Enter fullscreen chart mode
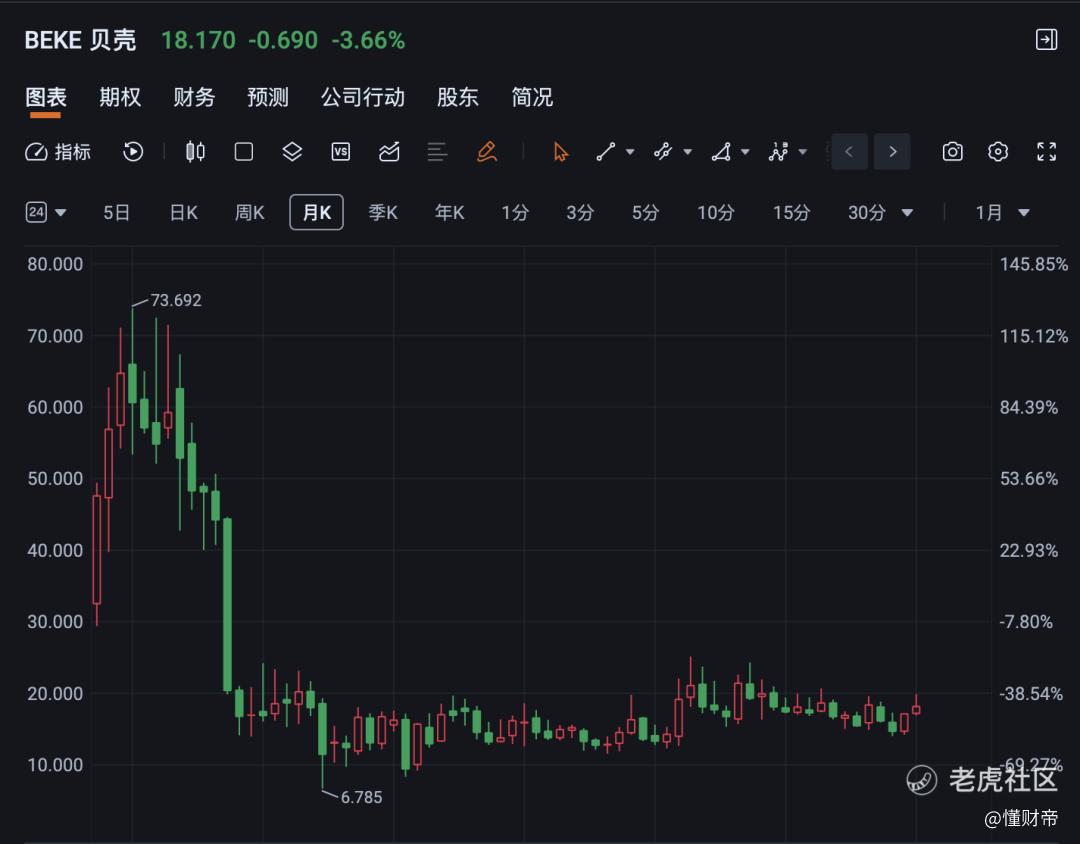The width and height of the screenshot is (1080, 844). (1046, 152)
